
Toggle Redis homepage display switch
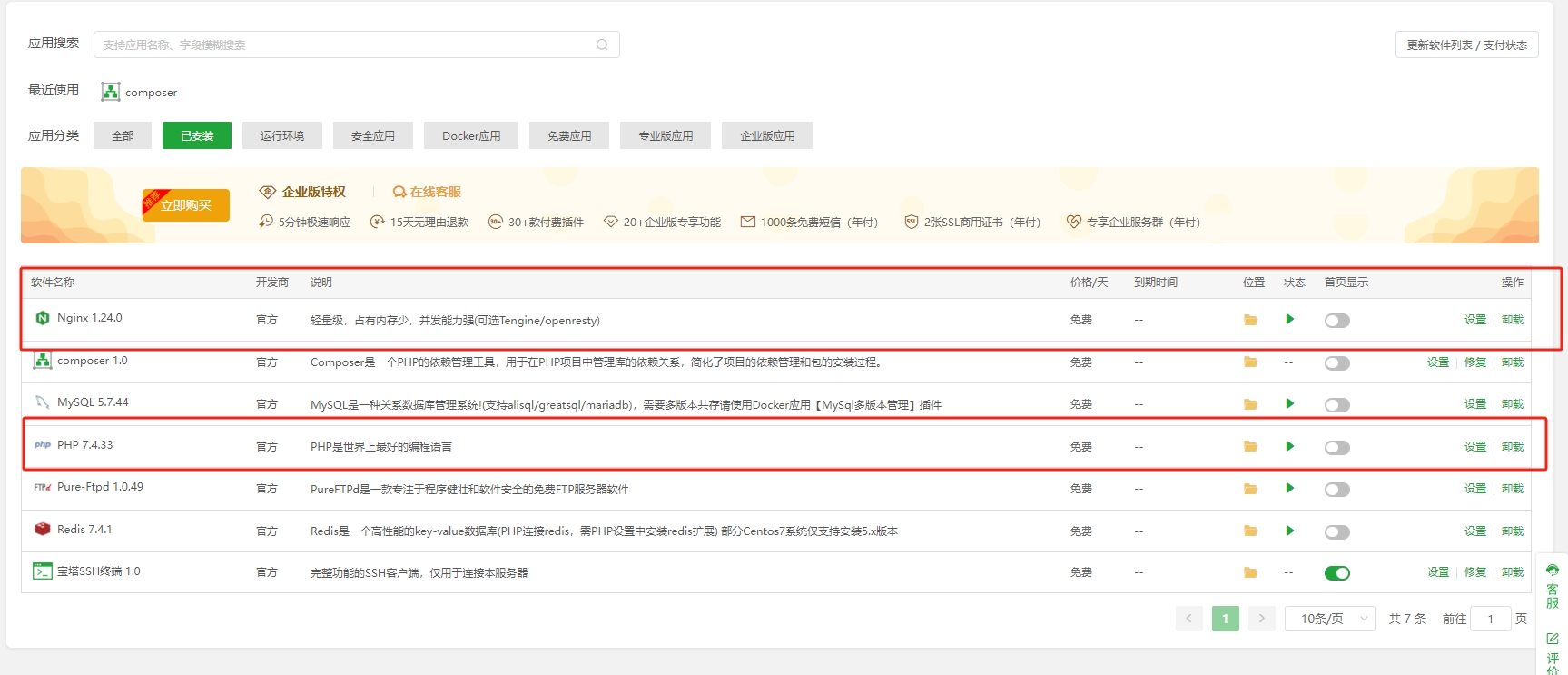coord(1337,532)
